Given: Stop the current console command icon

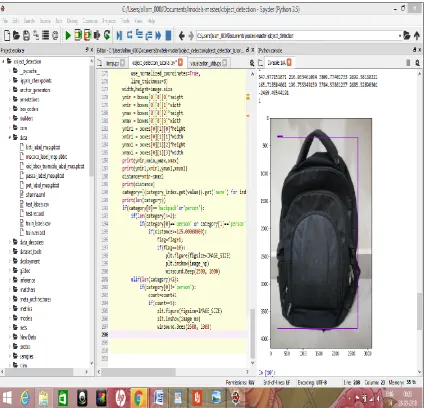Looking at the screenshot, I should coord(408,63).
